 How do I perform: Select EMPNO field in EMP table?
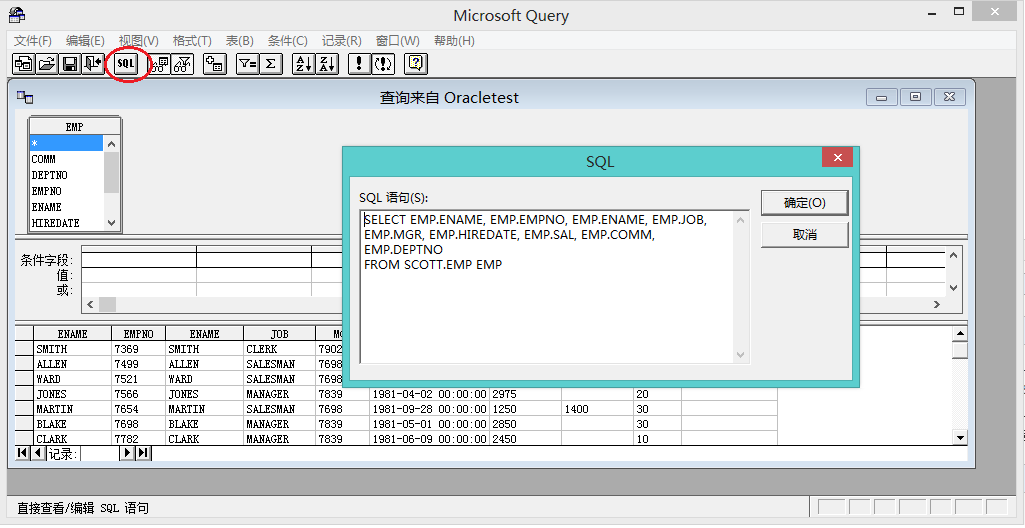tap(66, 191)
